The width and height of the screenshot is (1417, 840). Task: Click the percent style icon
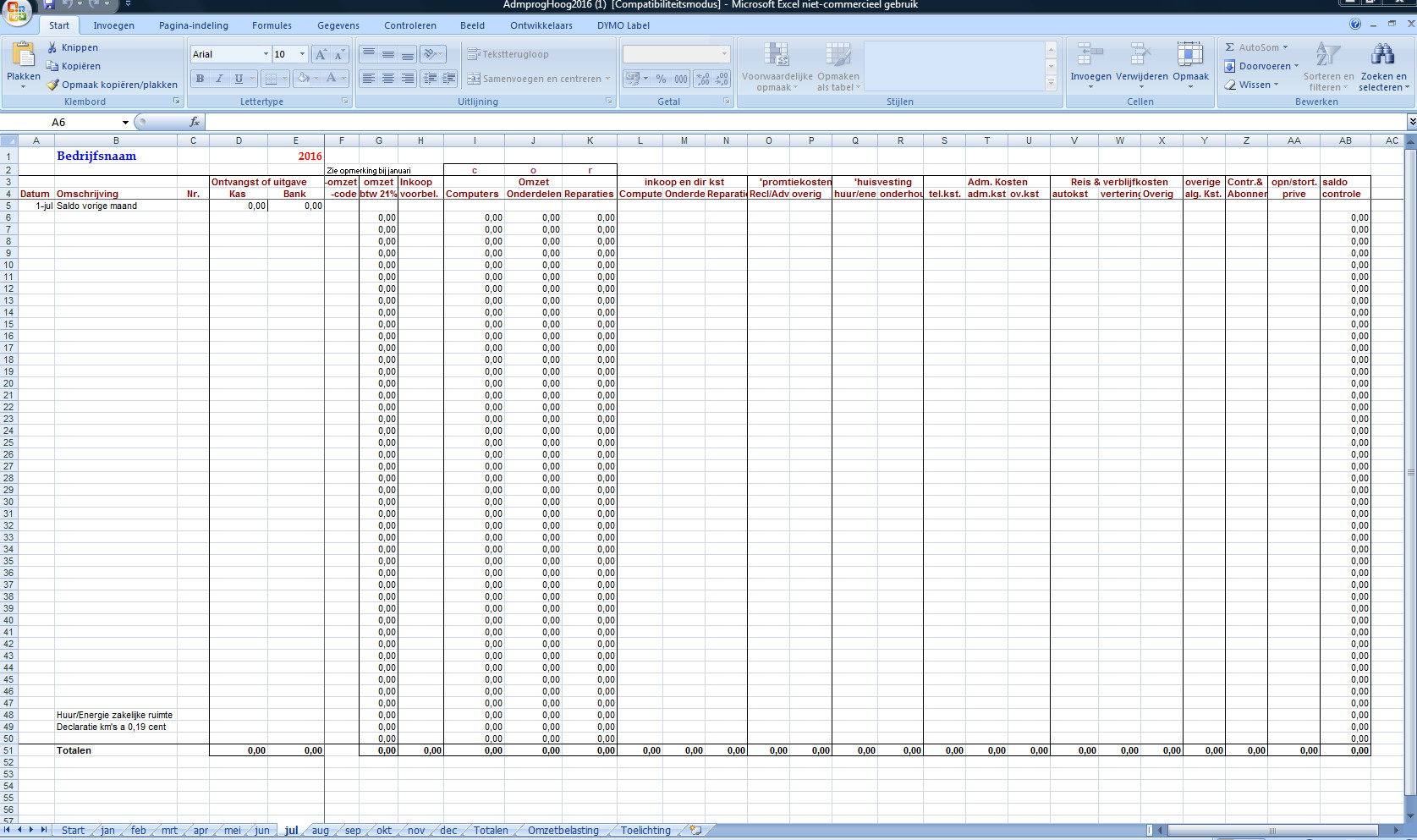661,79
